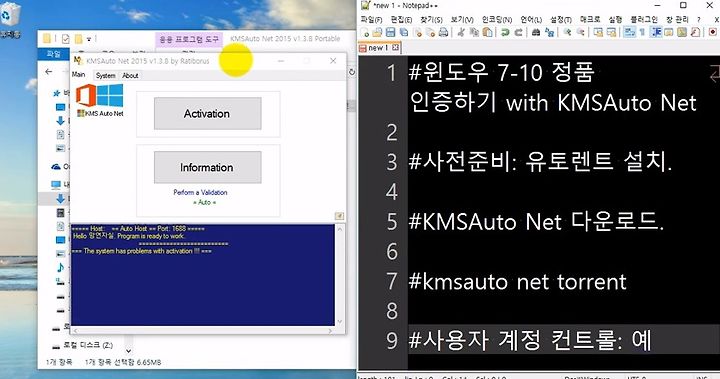Toggle synchronized horizontal scrolling icon

[x=612, y=32]
